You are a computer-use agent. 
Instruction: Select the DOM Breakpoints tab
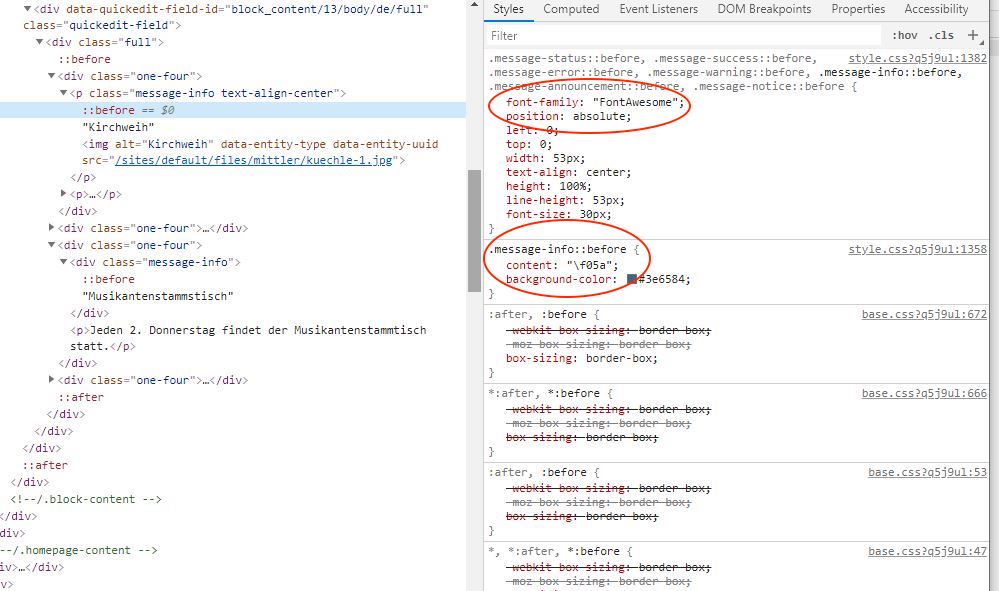click(x=764, y=9)
